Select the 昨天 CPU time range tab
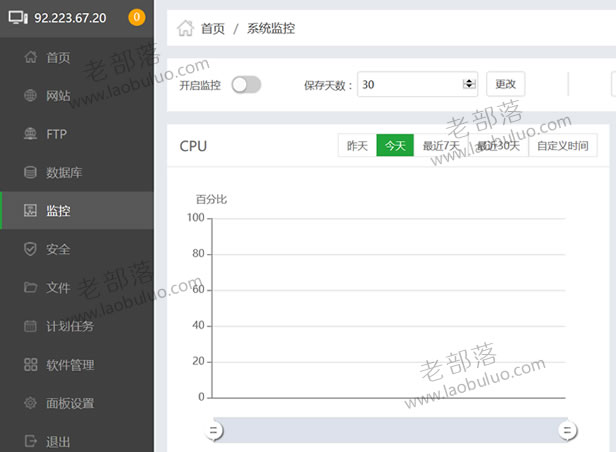 point(357,146)
